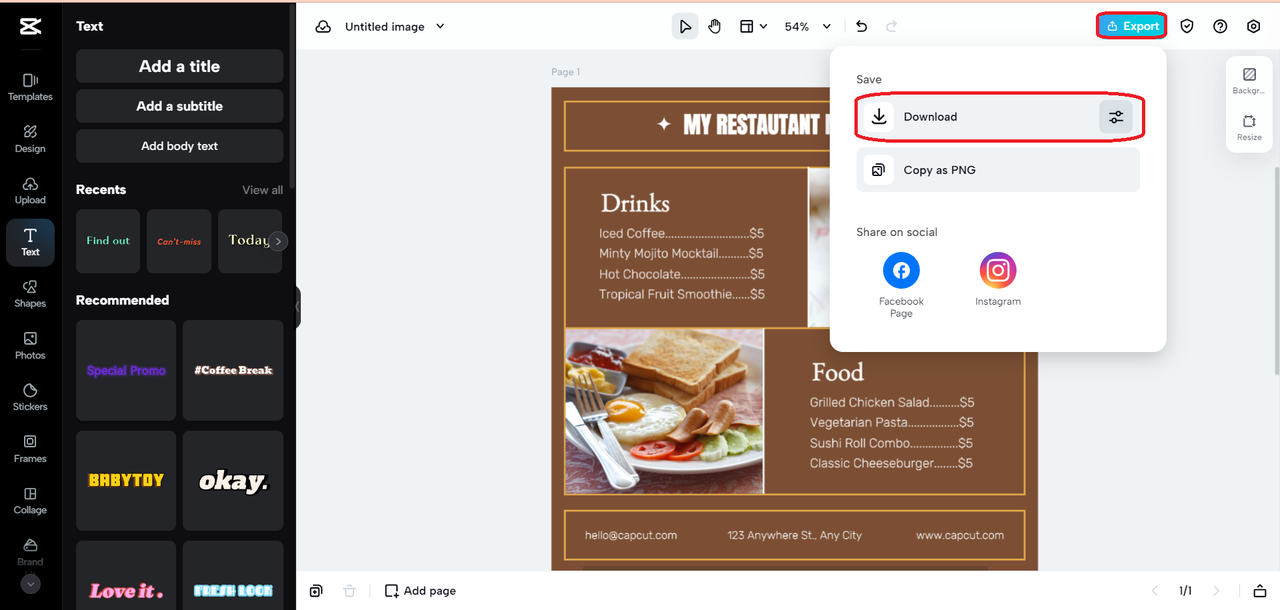This screenshot has height=610, width=1280.
Task: Click Add a title button
Action: click(180, 66)
